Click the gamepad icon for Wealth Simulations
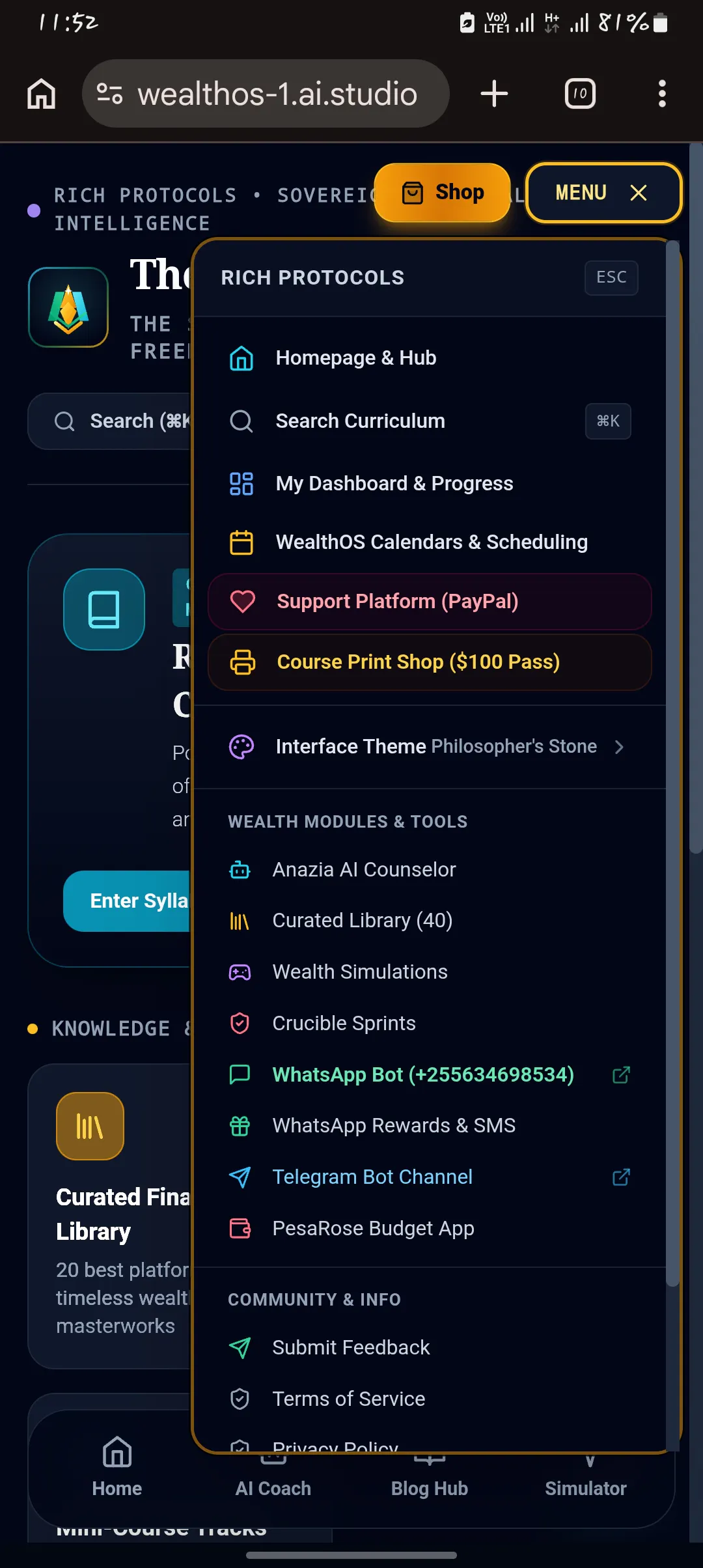The height and width of the screenshot is (1568, 703). [240, 972]
